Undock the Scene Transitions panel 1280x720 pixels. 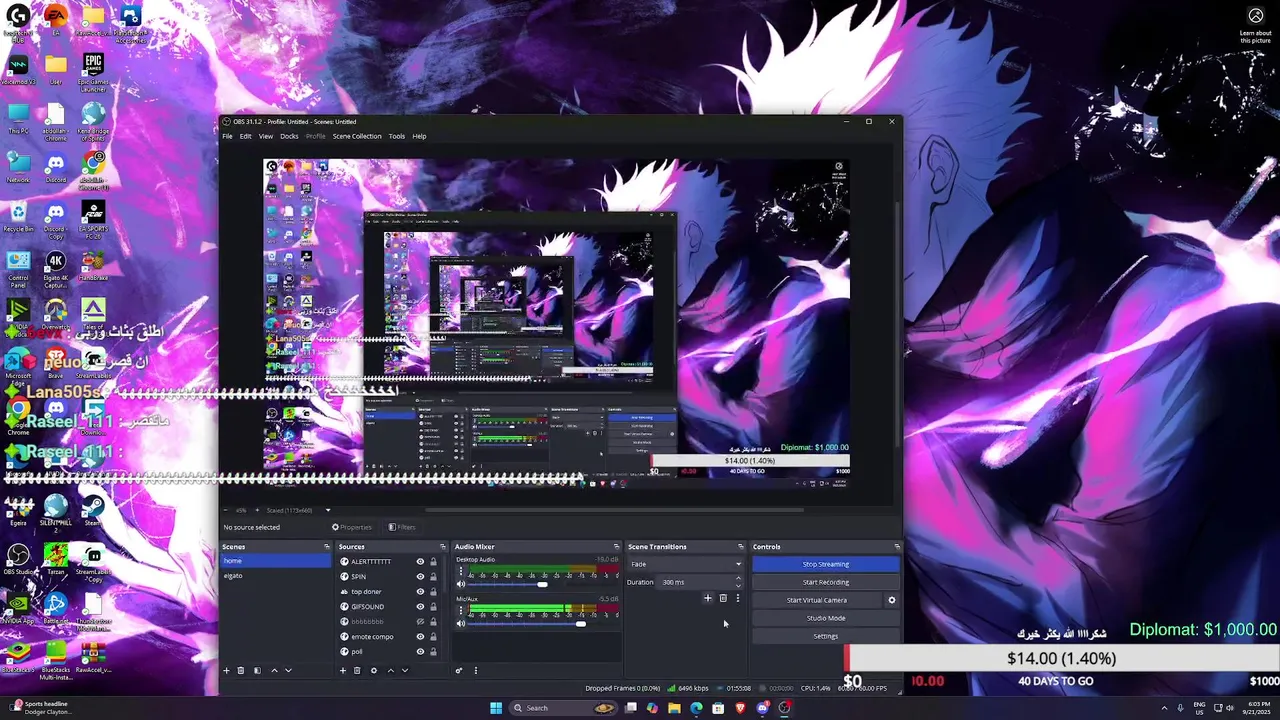pos(741,547)
